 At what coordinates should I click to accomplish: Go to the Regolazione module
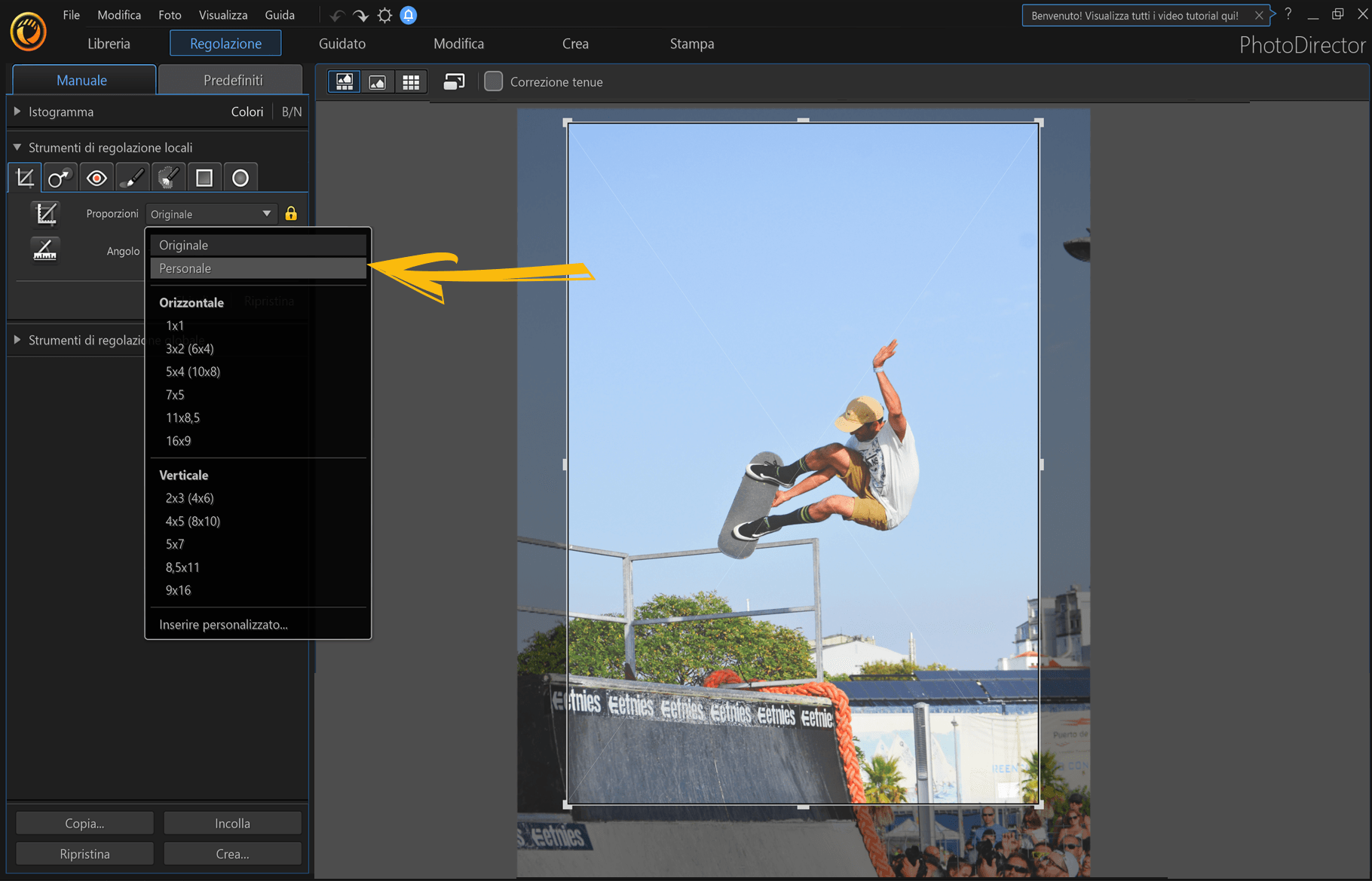[225, 43]
